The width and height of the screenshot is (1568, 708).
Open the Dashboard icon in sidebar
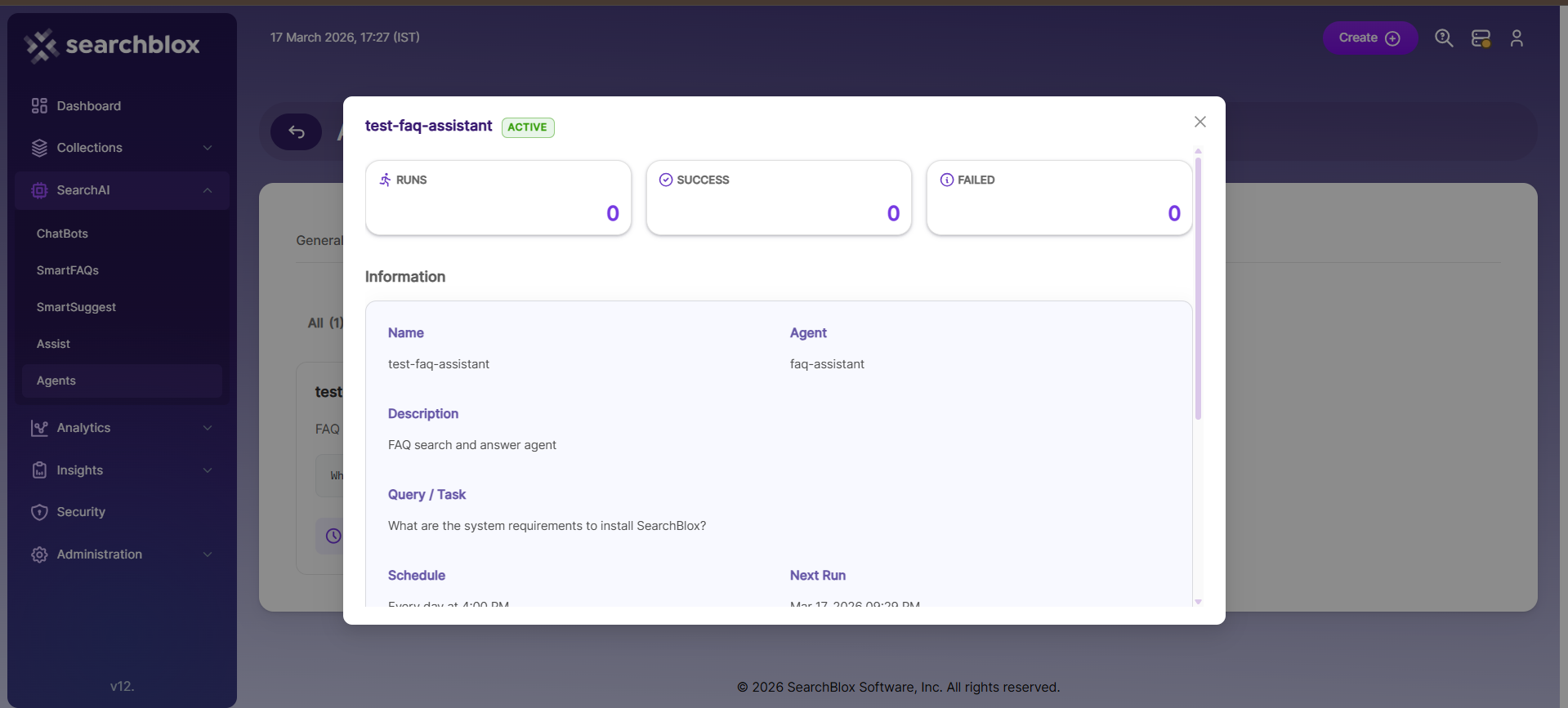(39, 106)
